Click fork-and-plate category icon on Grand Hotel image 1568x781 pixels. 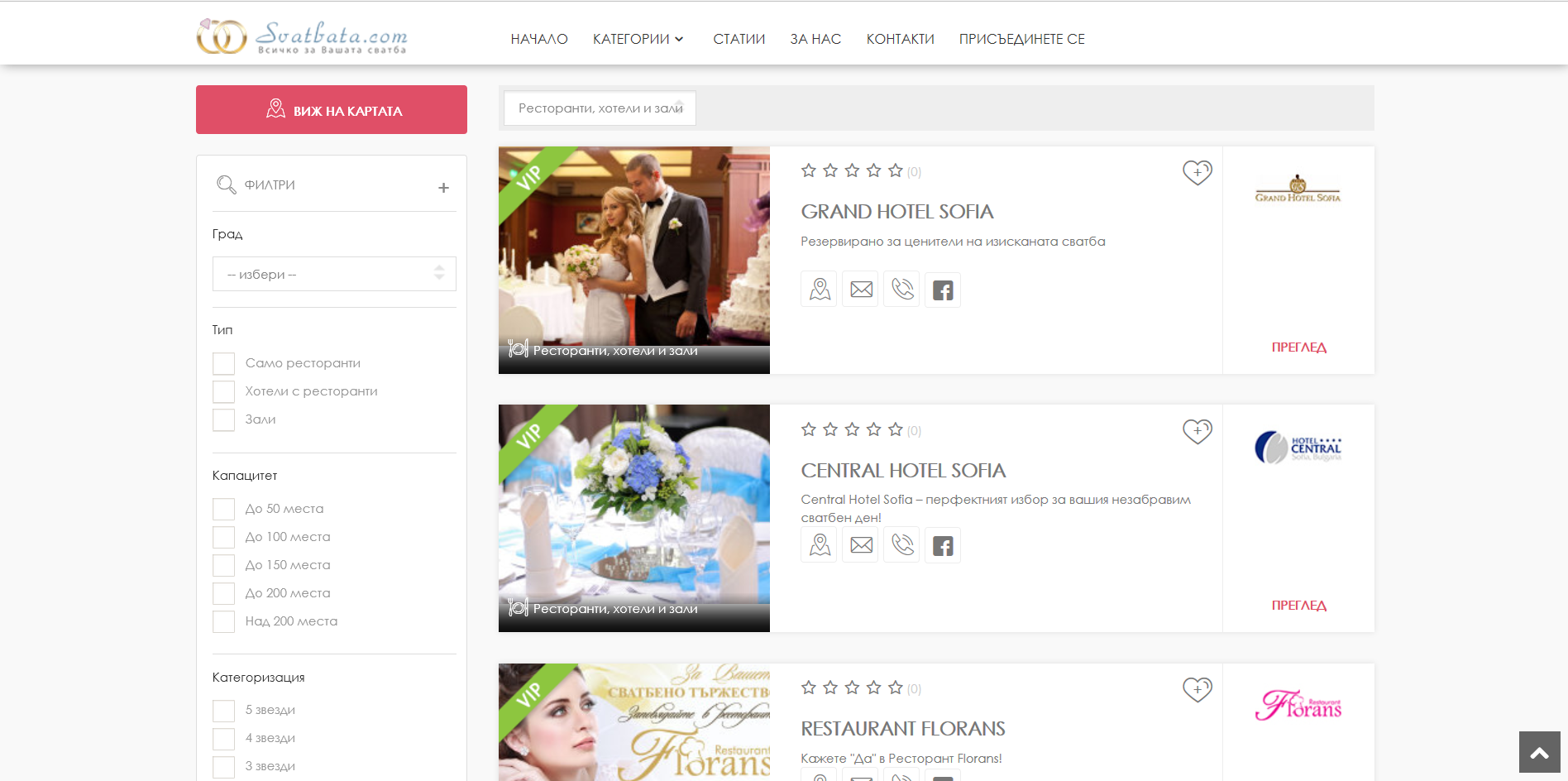[519, 349]
